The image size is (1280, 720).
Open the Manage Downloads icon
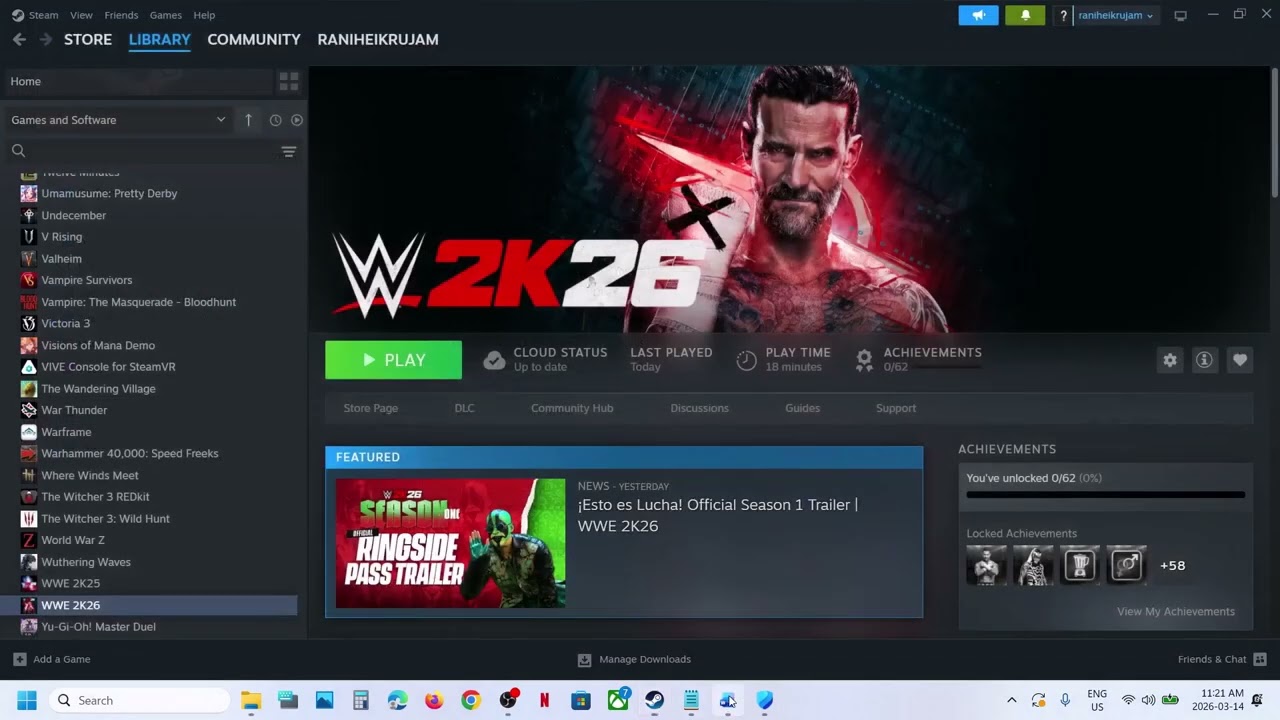point(584,660)
